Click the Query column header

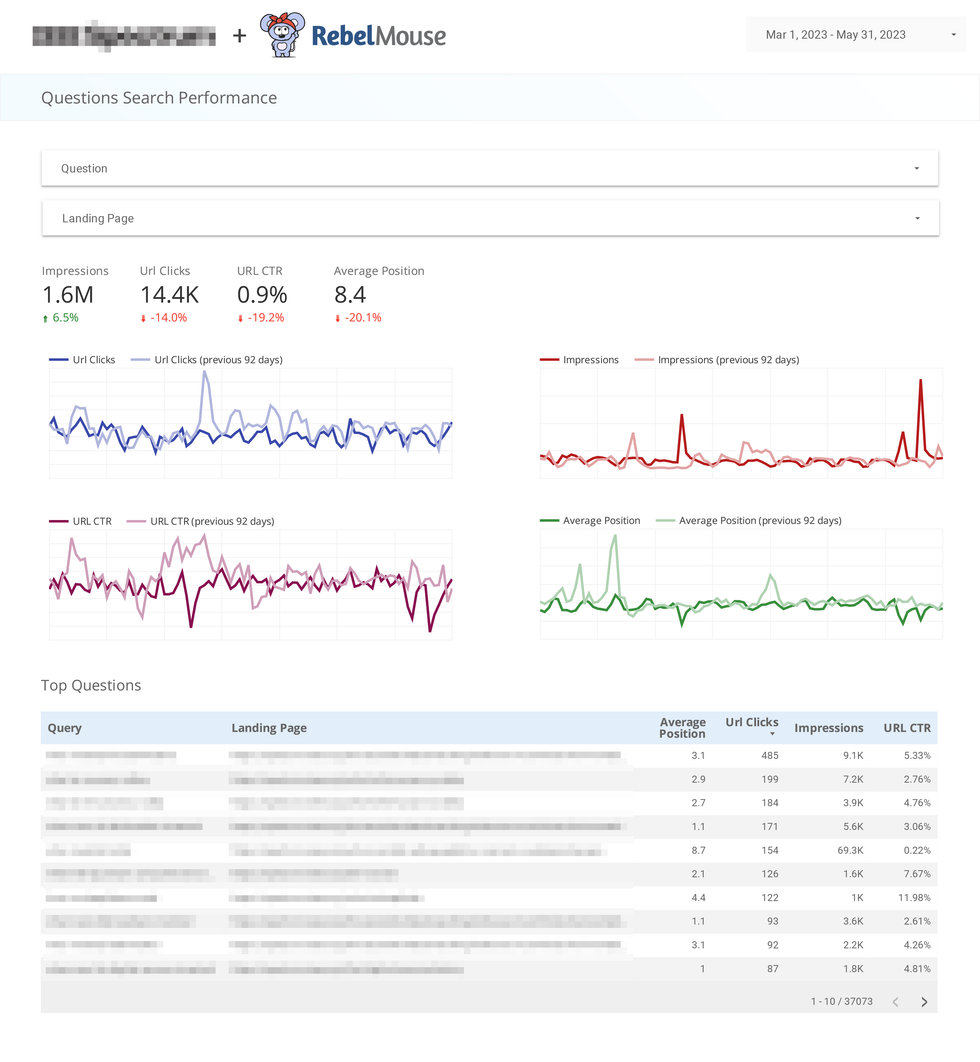pyautogui.click(x=64, y=727)
